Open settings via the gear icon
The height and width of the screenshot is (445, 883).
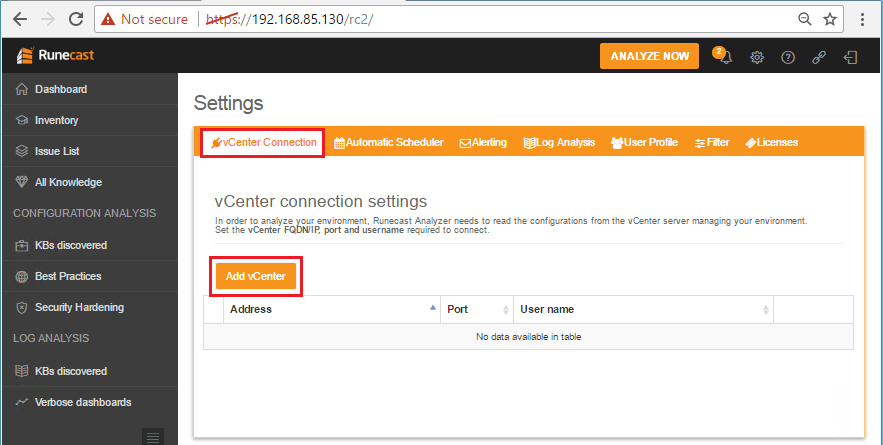757,57
